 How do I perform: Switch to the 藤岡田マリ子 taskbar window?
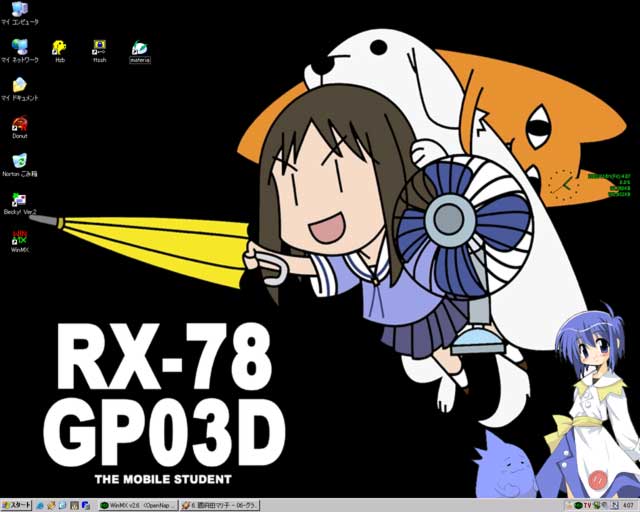tap(219, 505)
